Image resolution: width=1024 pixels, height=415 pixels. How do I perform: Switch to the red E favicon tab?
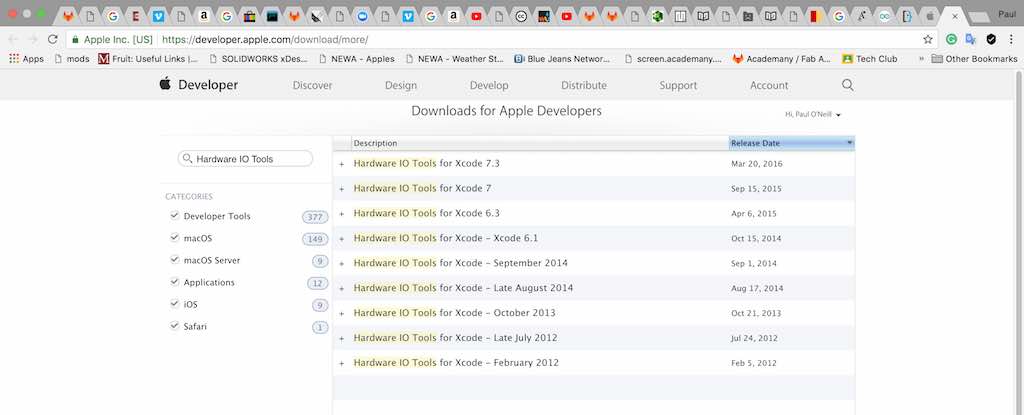pos(135,16)
